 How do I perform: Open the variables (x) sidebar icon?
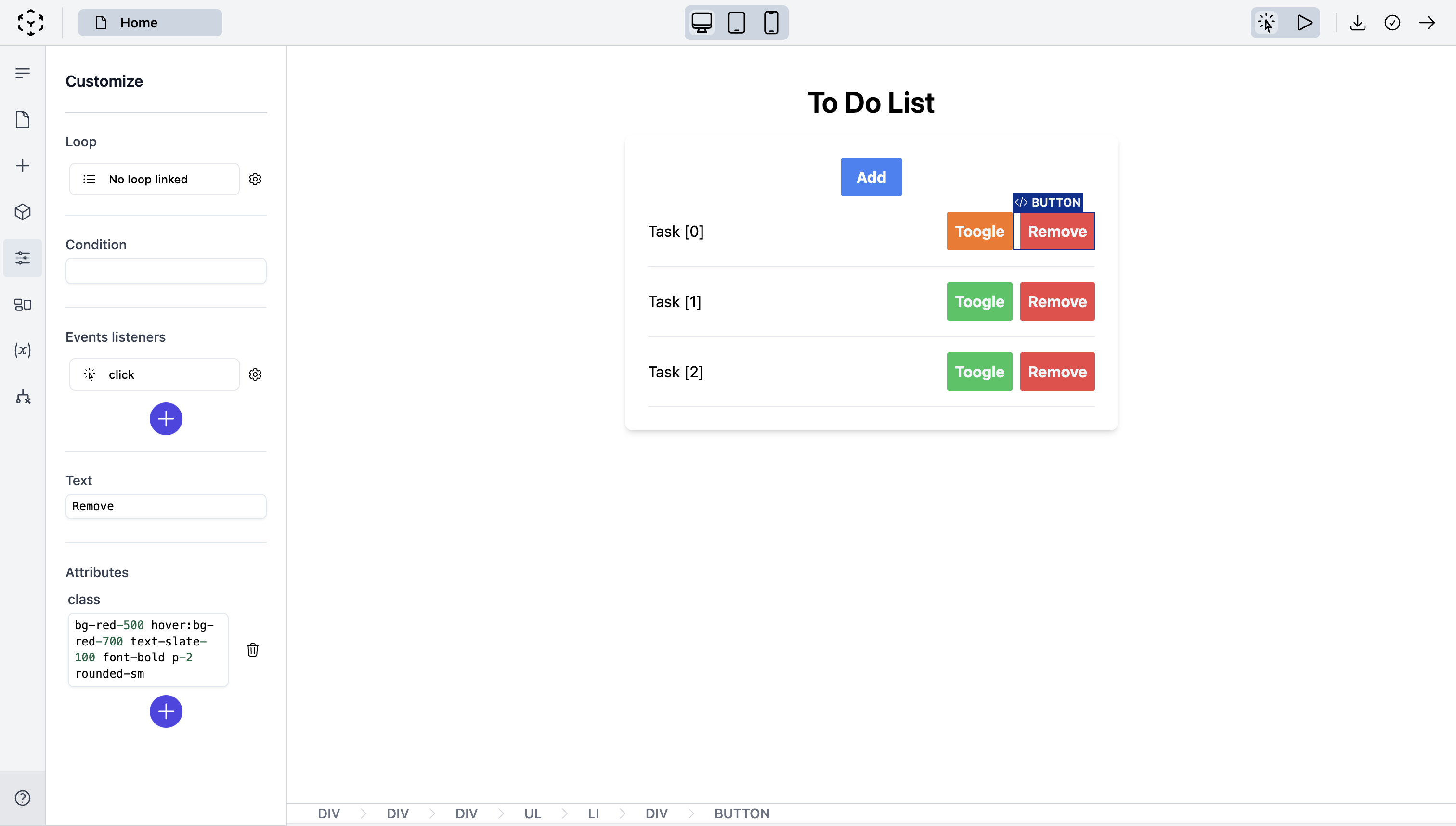[x=23, y=350]
